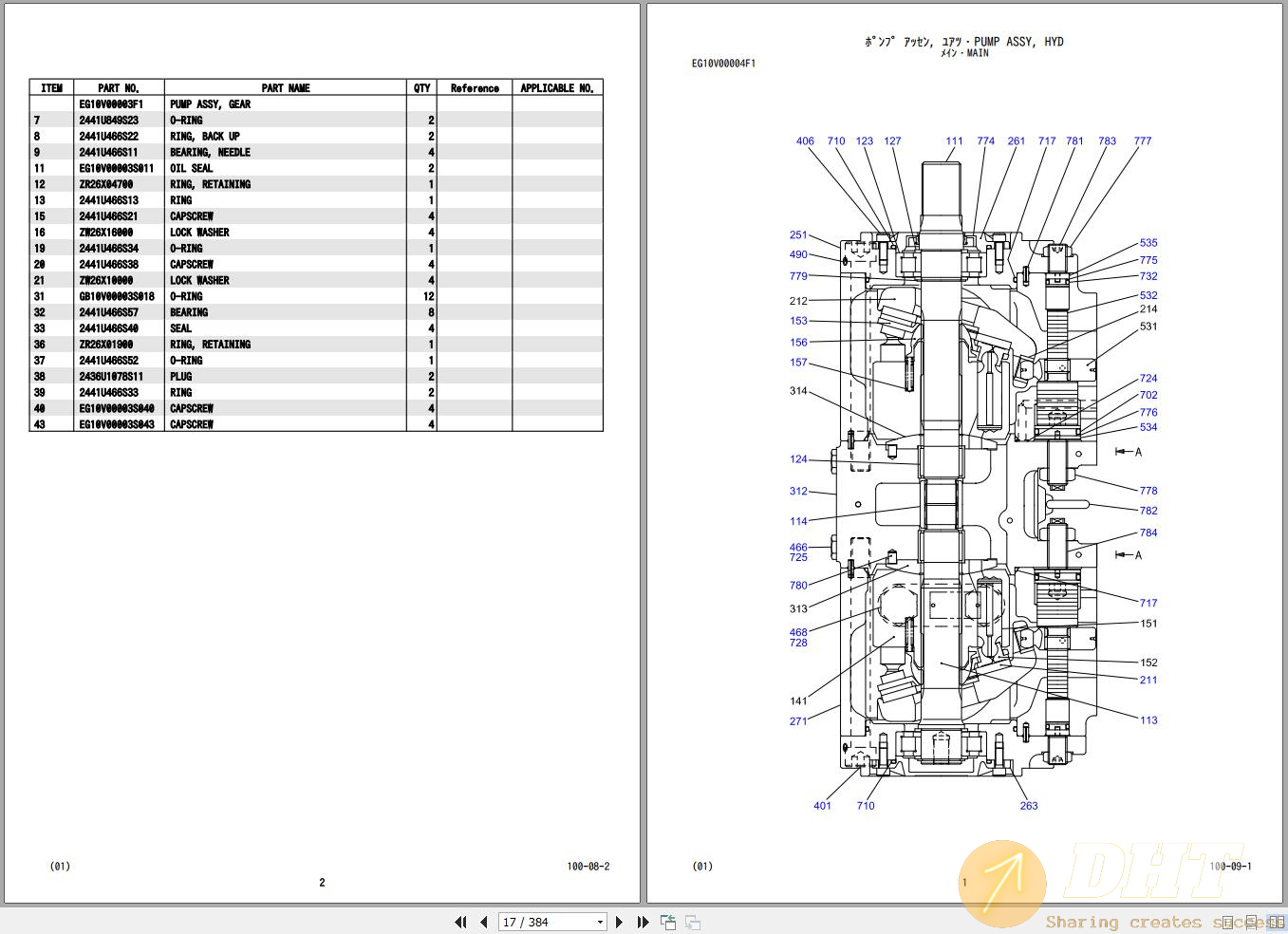Screen dimensions: 1288x934
Task: Jump to the last page
Action: coord(643,922)
